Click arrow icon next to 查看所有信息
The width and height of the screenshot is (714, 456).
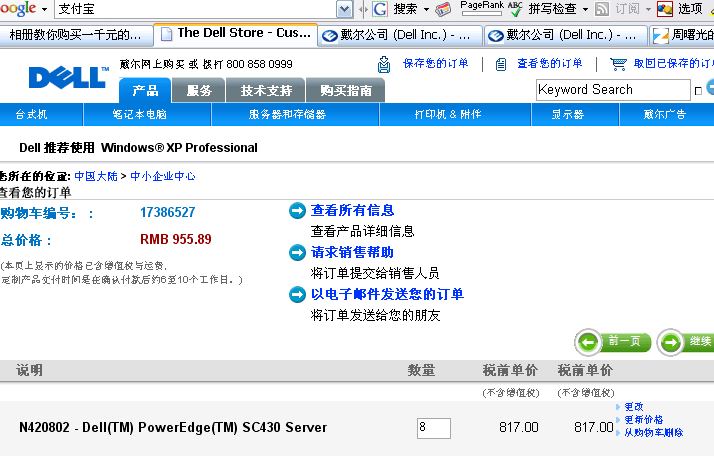point(297,210)
